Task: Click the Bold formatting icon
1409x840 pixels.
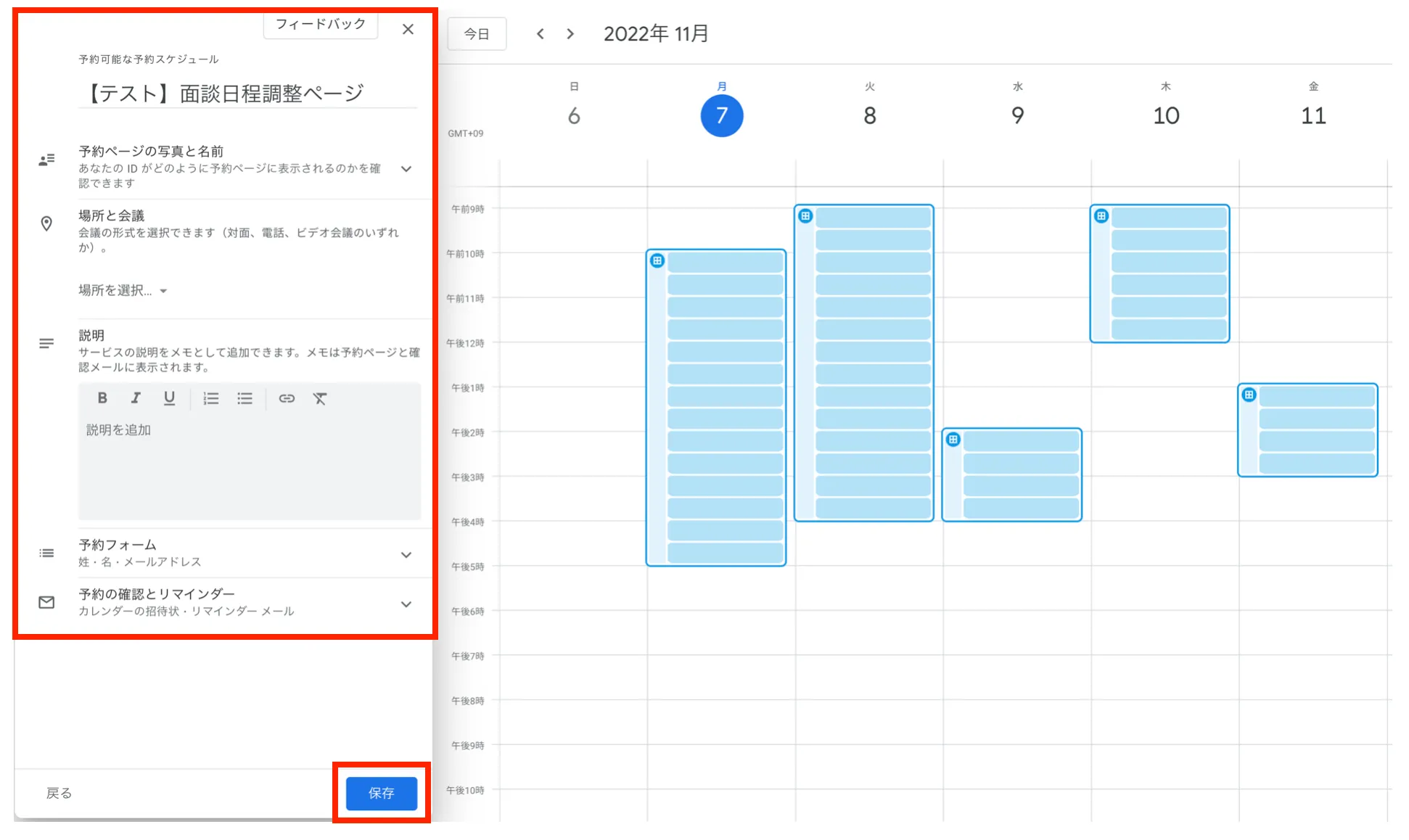Action: click(x=102, y=398)
